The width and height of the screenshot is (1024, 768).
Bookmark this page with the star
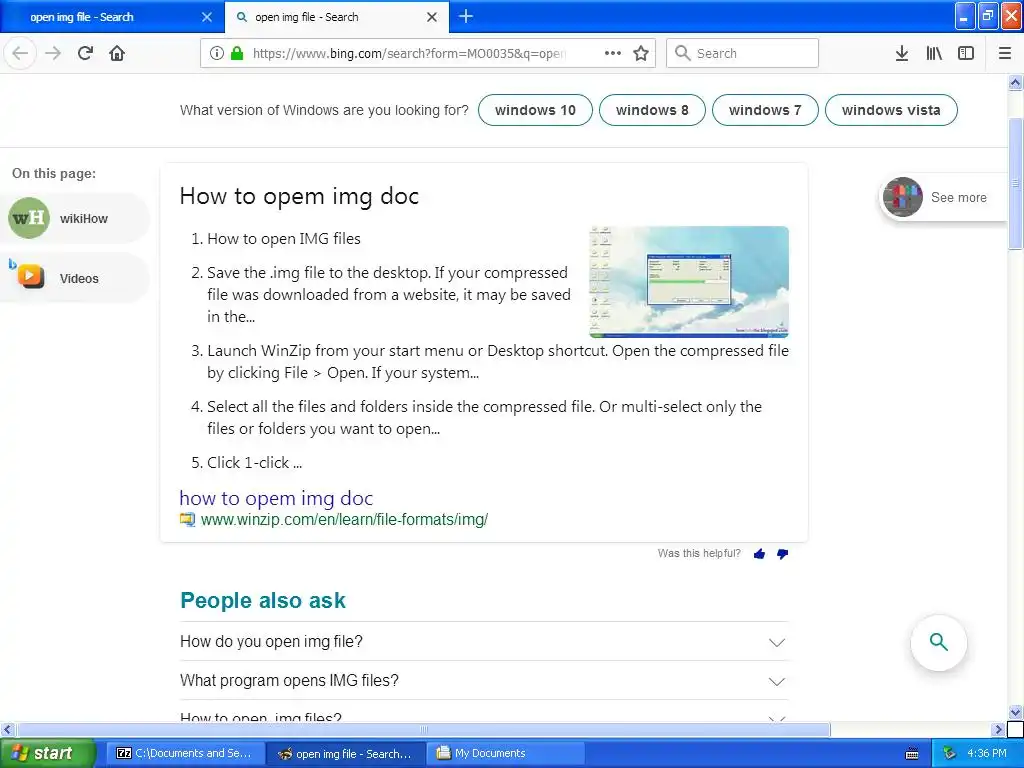[x=641, y=53]
